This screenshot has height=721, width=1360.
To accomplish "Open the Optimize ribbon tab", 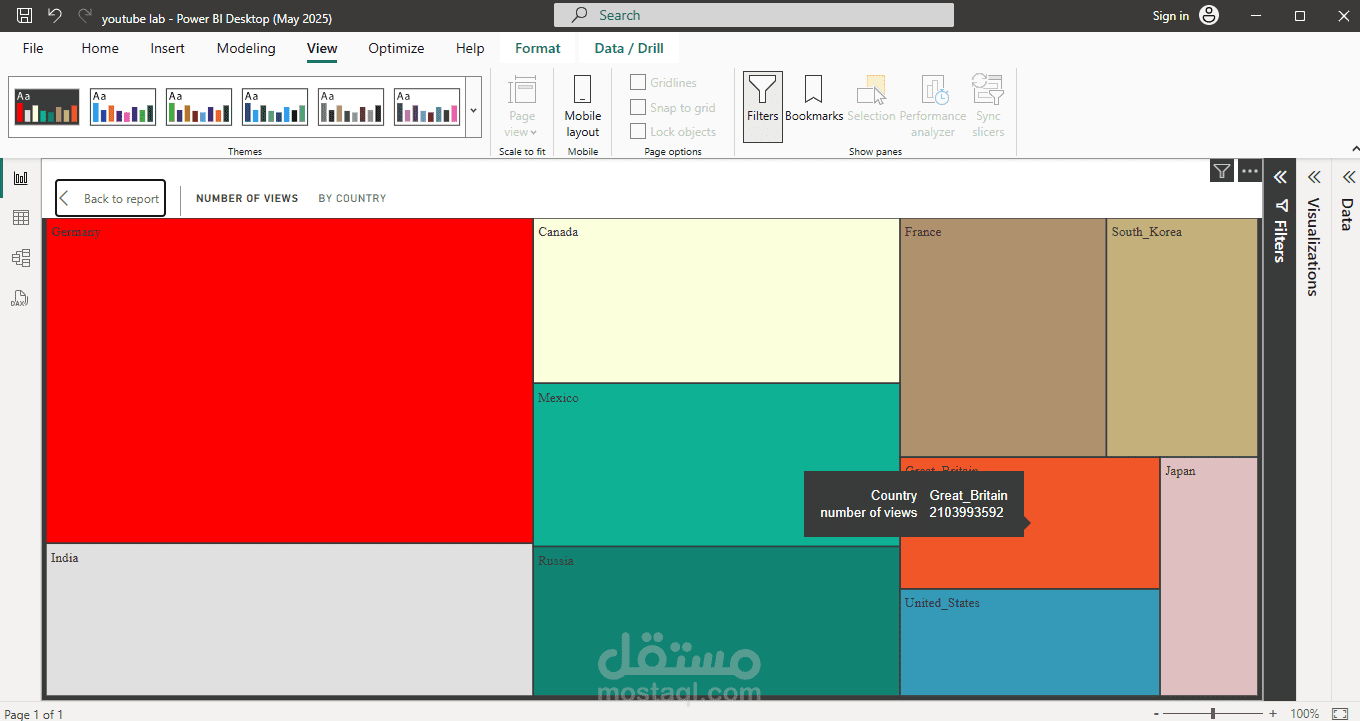I will point(396,48).
